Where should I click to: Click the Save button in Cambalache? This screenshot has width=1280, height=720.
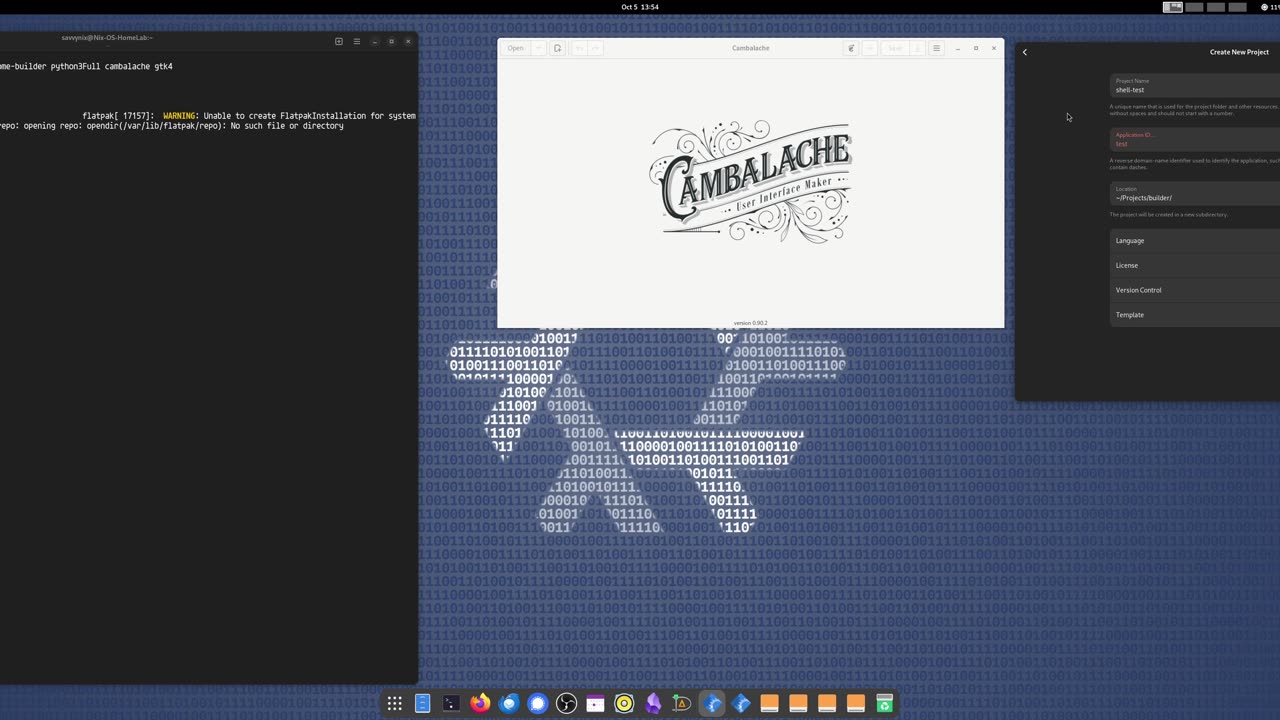pyautogui.click(x=895, y=48)
